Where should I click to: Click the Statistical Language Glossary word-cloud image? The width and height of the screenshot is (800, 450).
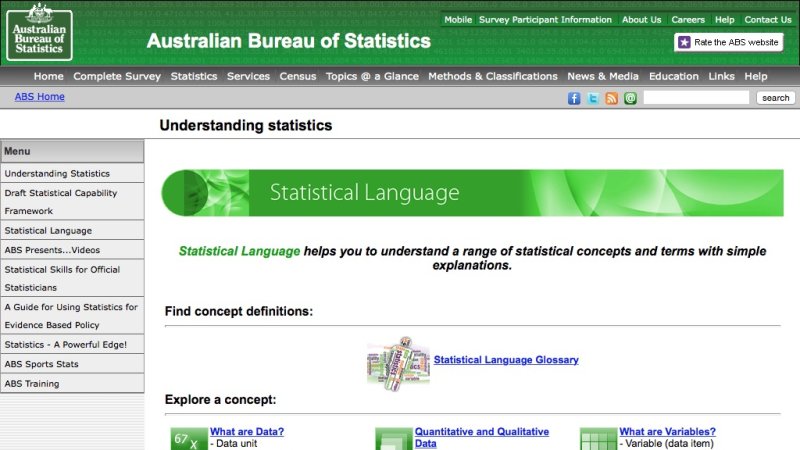[398, 364]
